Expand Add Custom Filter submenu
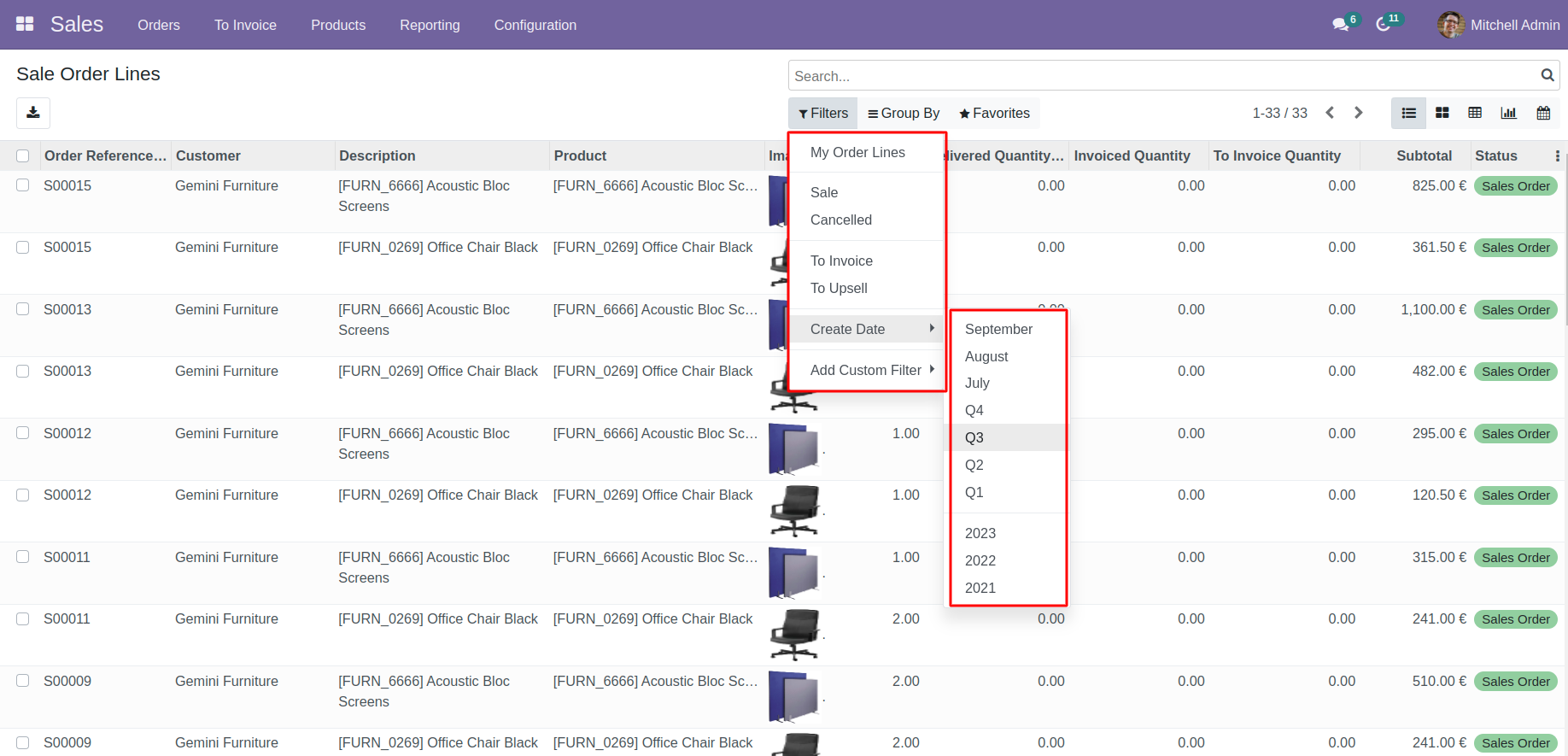The width and height of the screenshot is (1568, 756). tap(867, 370)
